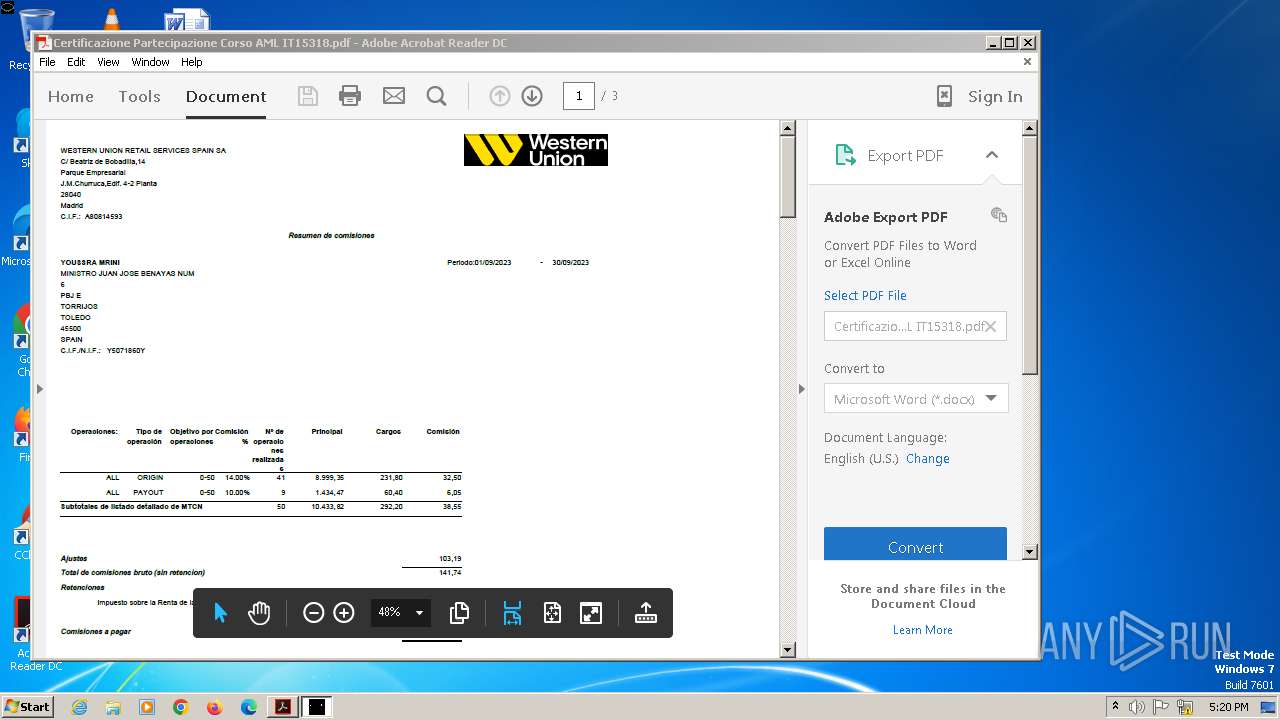Open the Learn More link

tap(923, 630)
